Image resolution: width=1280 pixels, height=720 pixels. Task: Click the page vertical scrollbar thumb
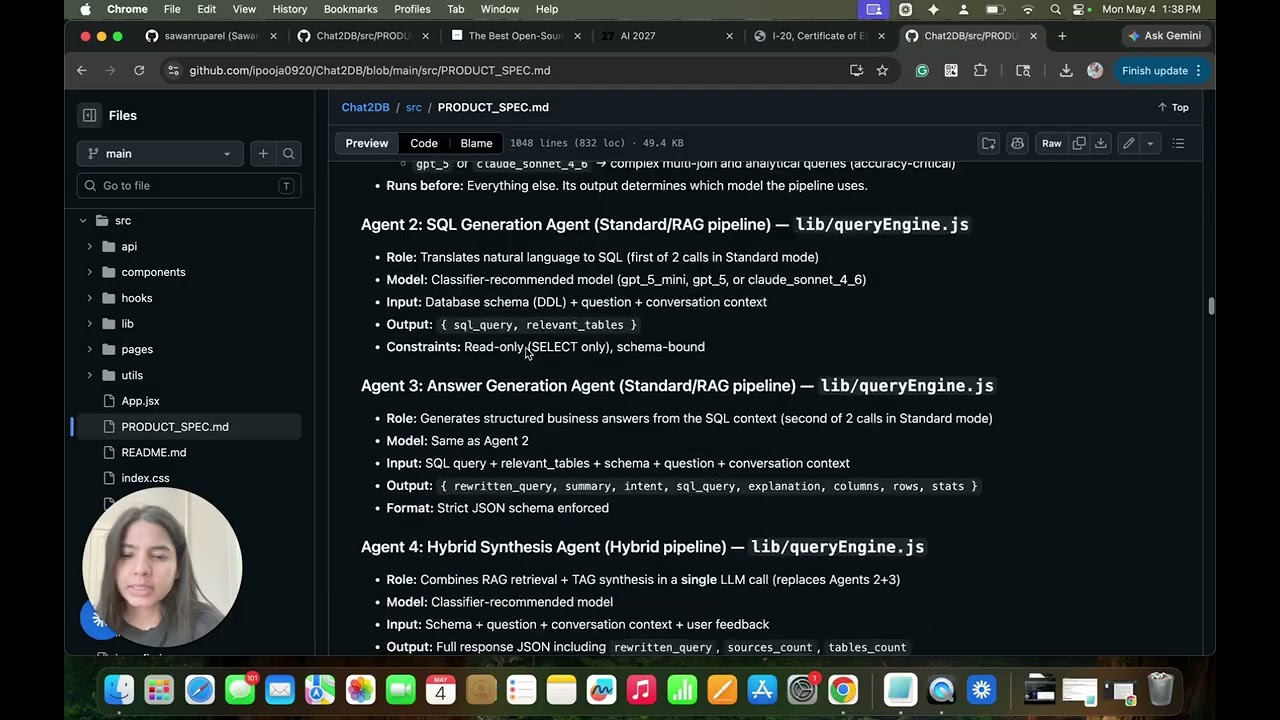tap(1211, 306)
